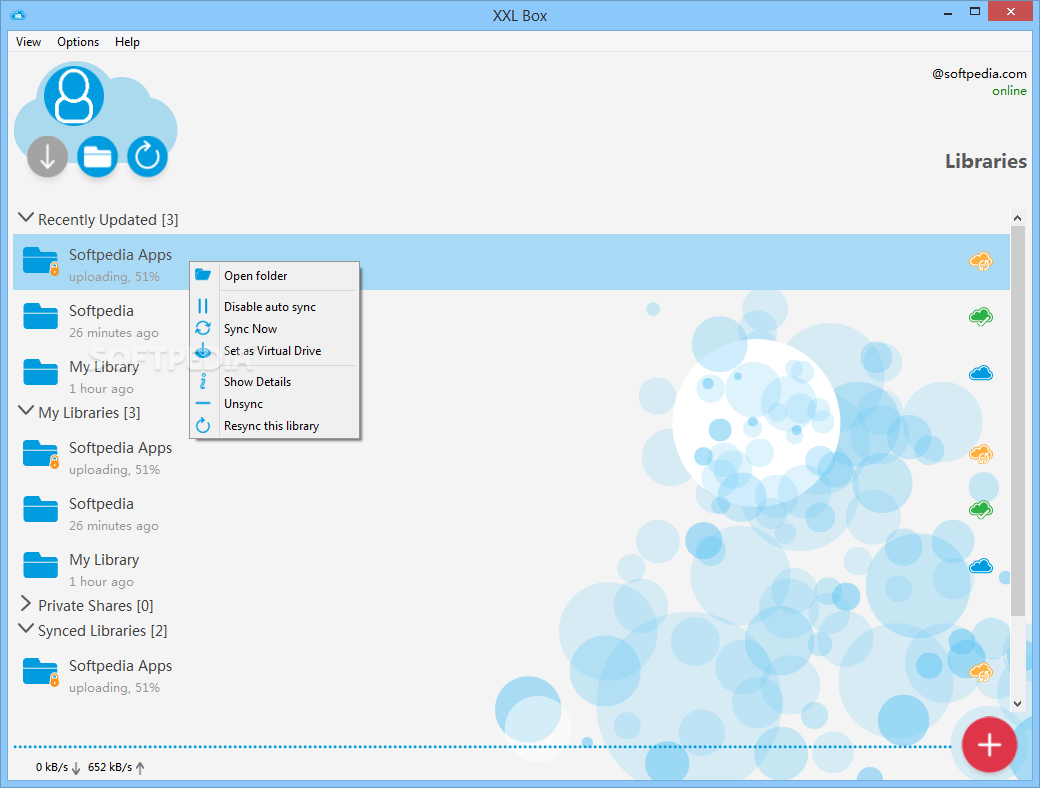Click the circular refresh round button
The width and height of the screenshot is (1040, 788).
[147, 157]
